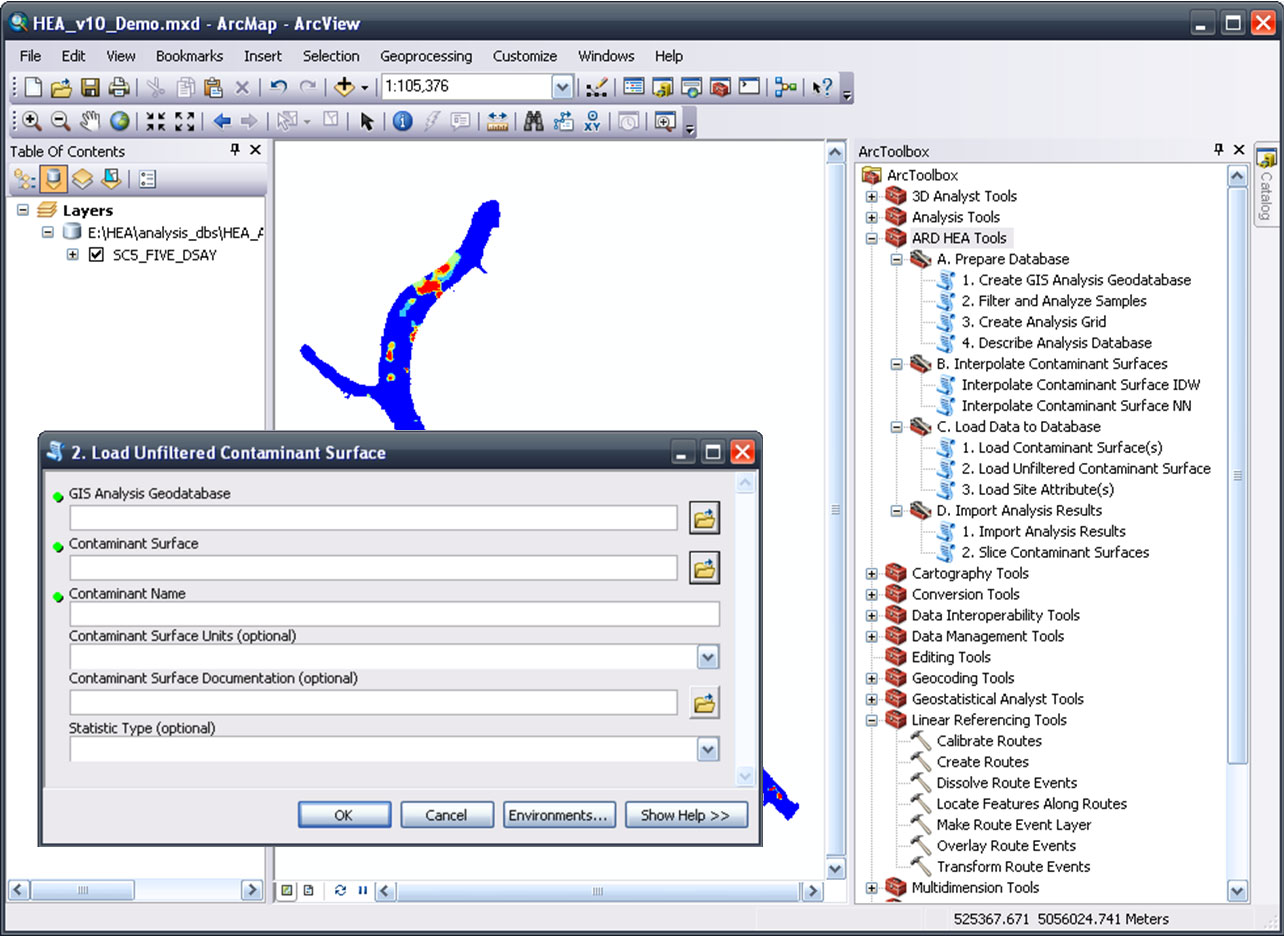
Task: Expand the 3D Analyst Tools toolbox
Action: 871,196
